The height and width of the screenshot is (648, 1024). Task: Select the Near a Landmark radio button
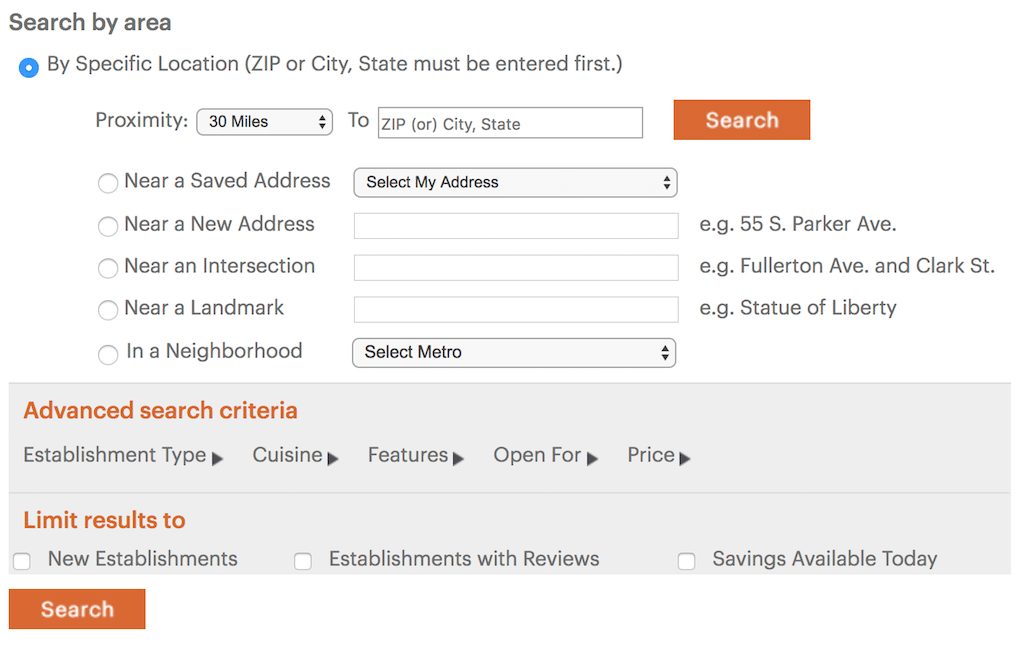(108, 311)
